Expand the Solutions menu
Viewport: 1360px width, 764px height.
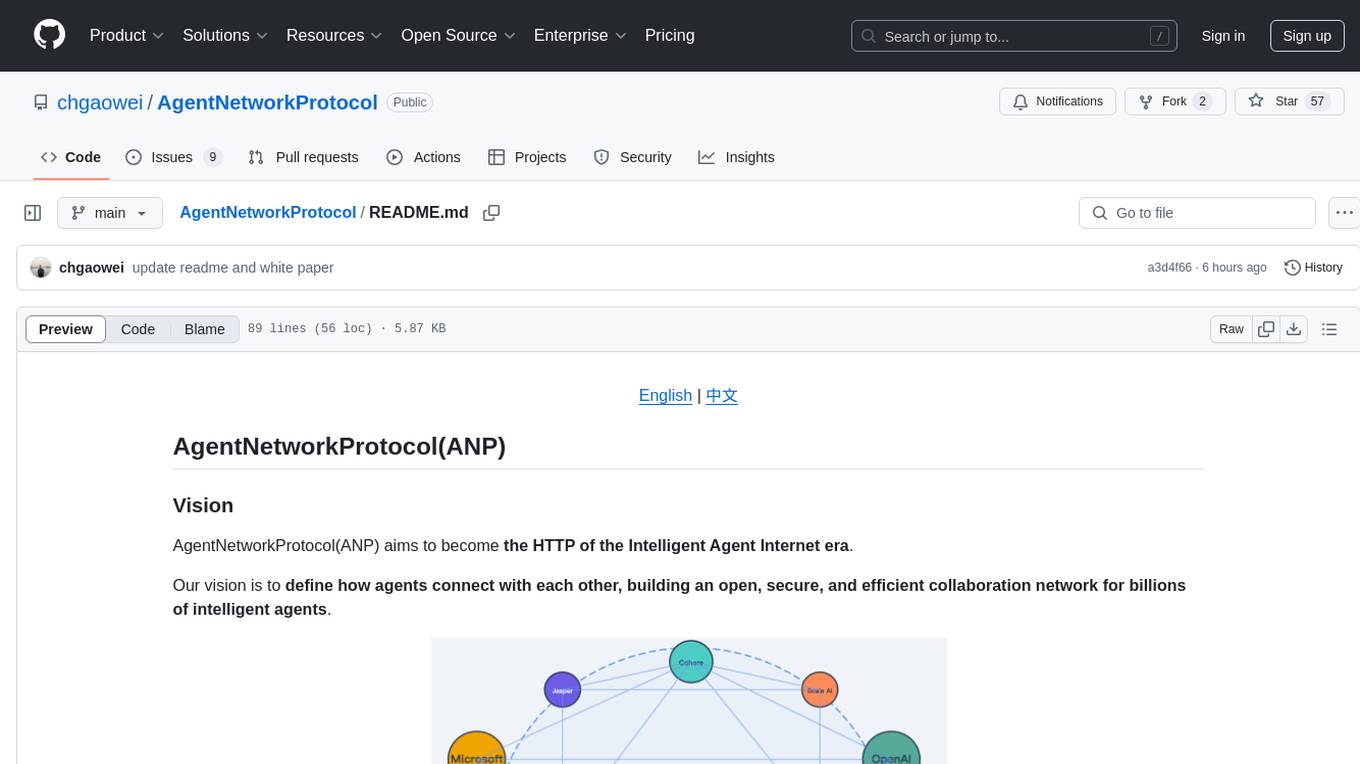point(225,35)
